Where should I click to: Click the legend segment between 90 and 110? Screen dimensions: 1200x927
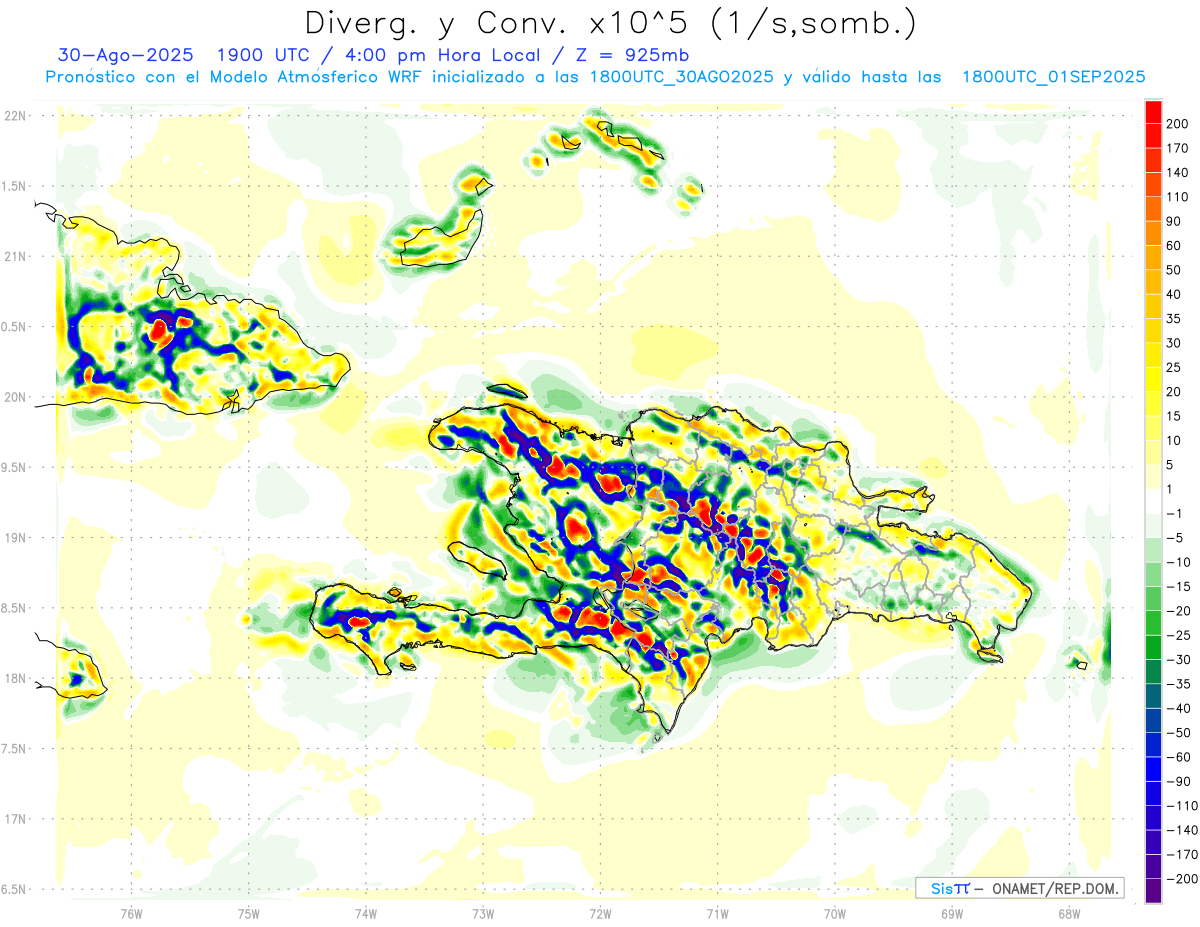point(1153,209)
